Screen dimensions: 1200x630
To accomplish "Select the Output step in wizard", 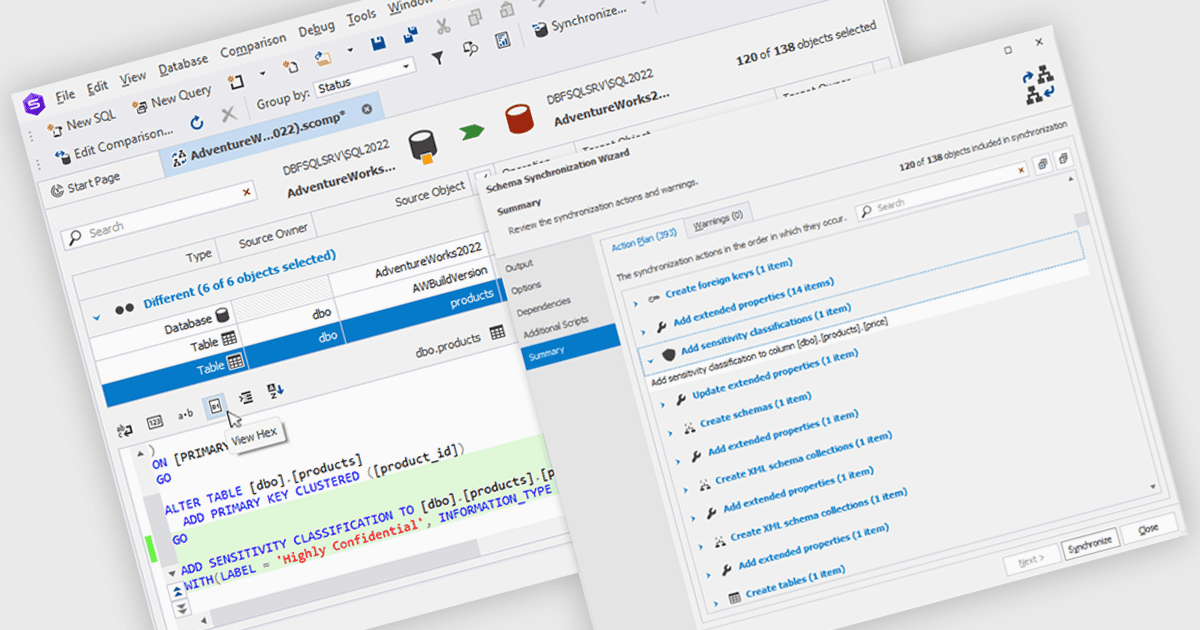I will [x=520, y=265].
